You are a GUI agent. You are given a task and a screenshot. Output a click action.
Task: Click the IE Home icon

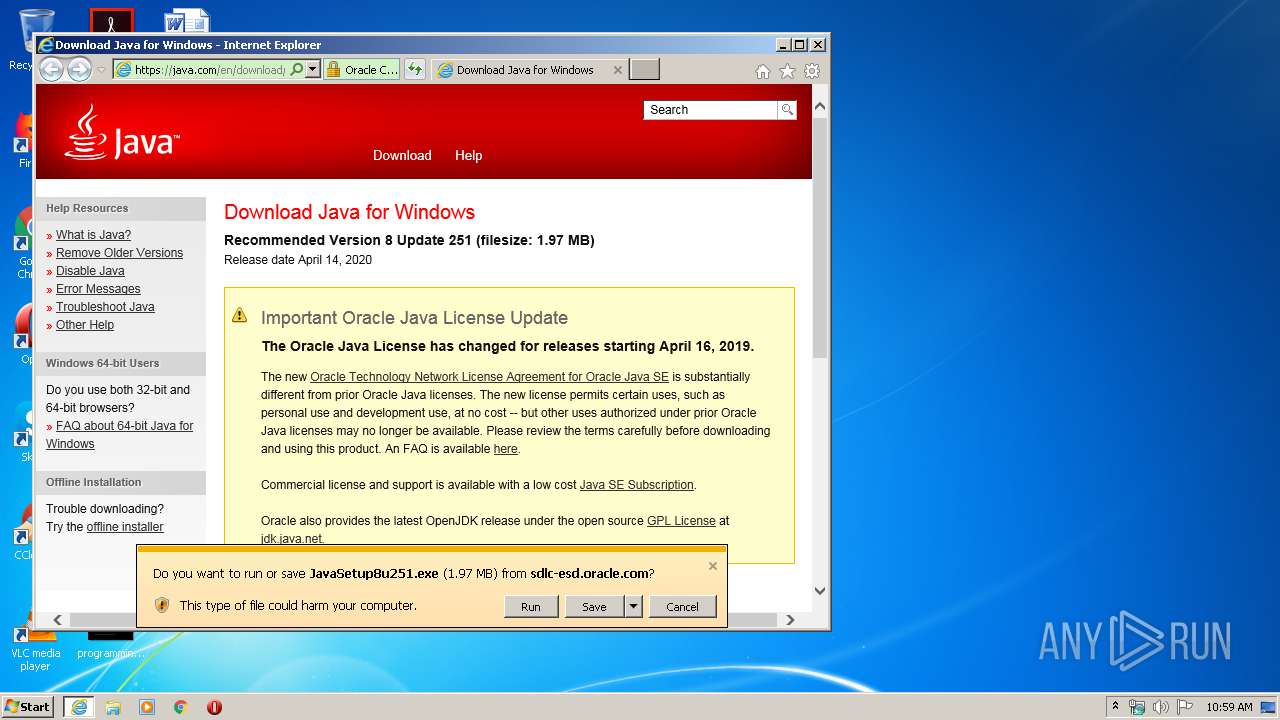(763, 71)
